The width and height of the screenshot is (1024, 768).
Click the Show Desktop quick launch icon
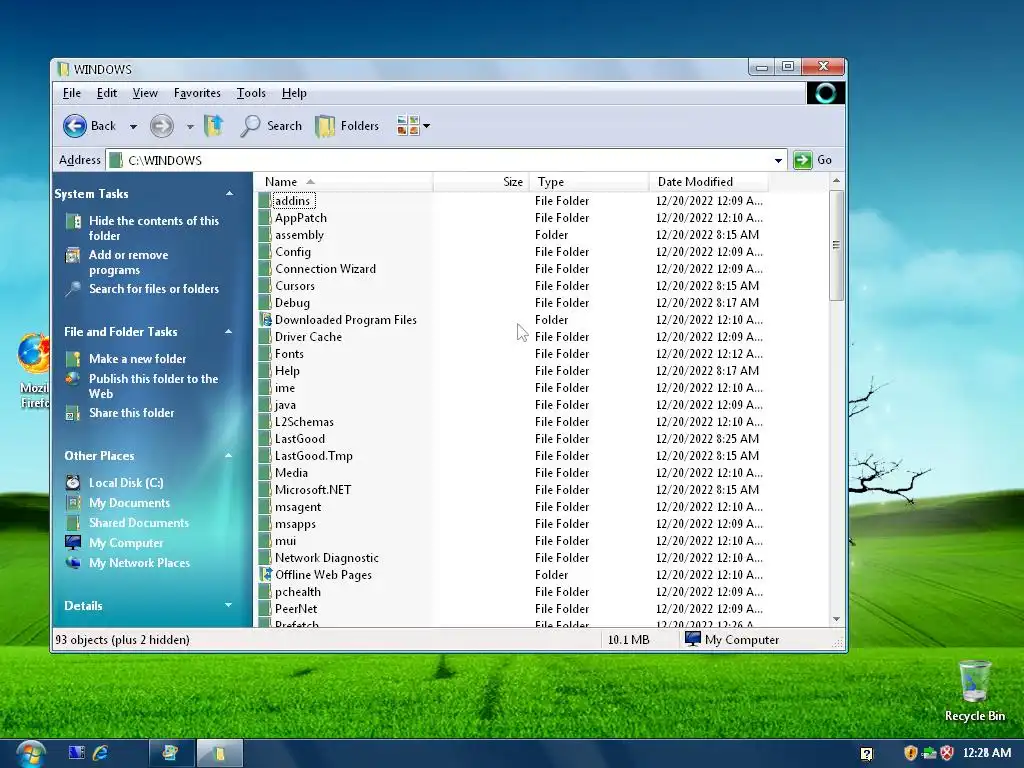tap(76, 752)
